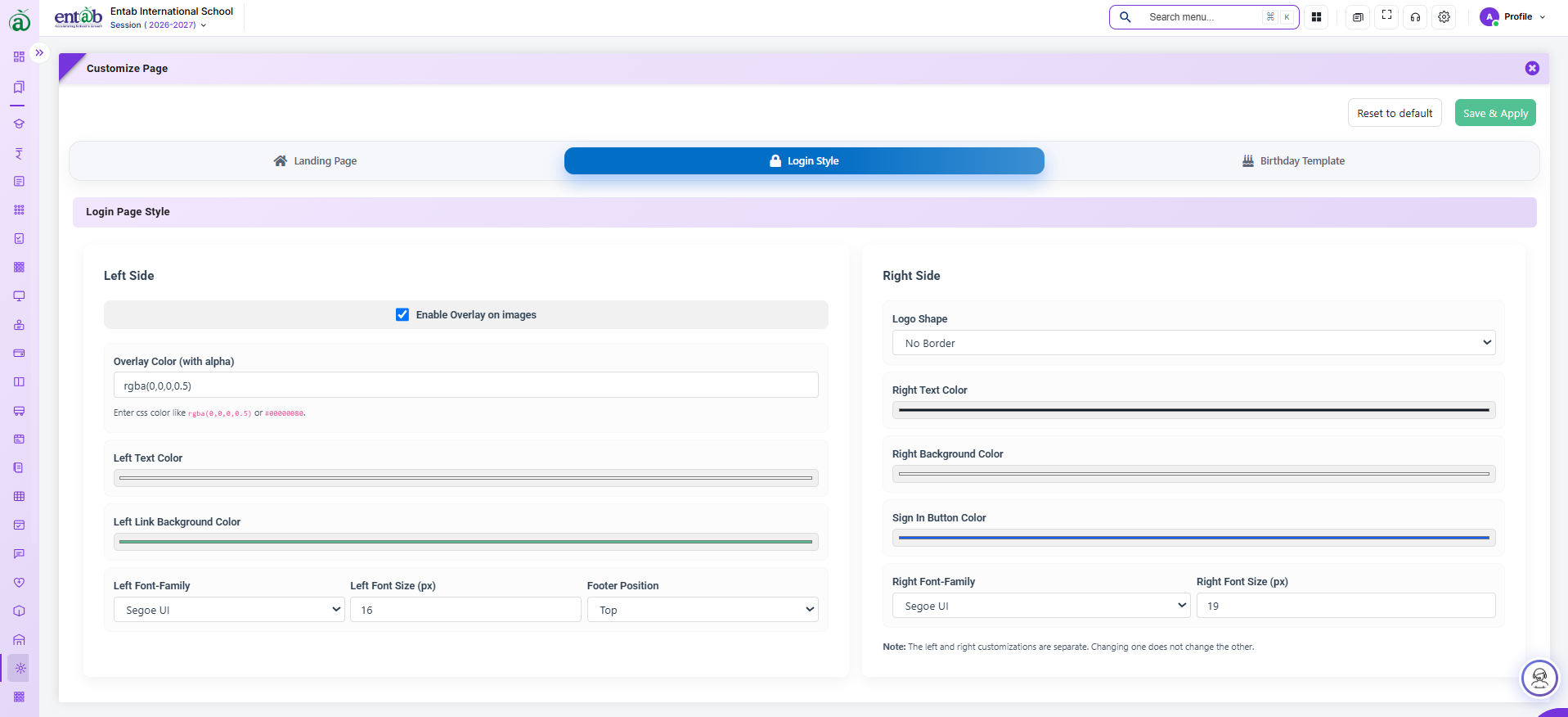Open the bus transport sidebar icon

(19, 411)
